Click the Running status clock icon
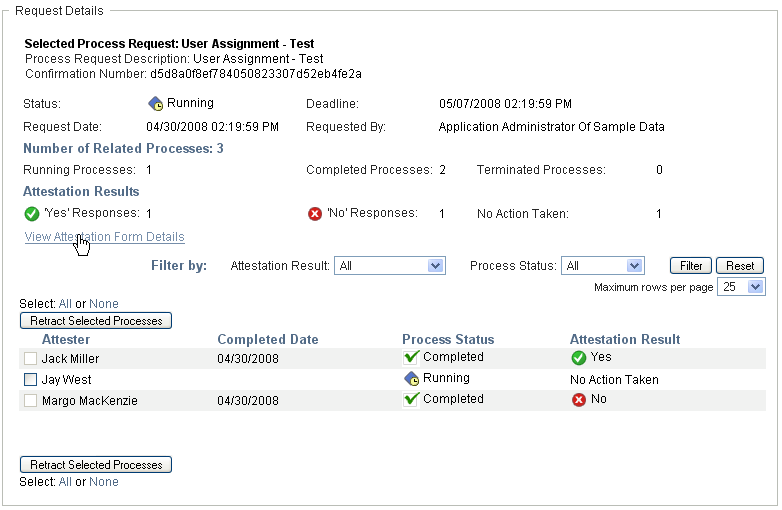Screen dimensions: 782x510 (x=155, y=103)
